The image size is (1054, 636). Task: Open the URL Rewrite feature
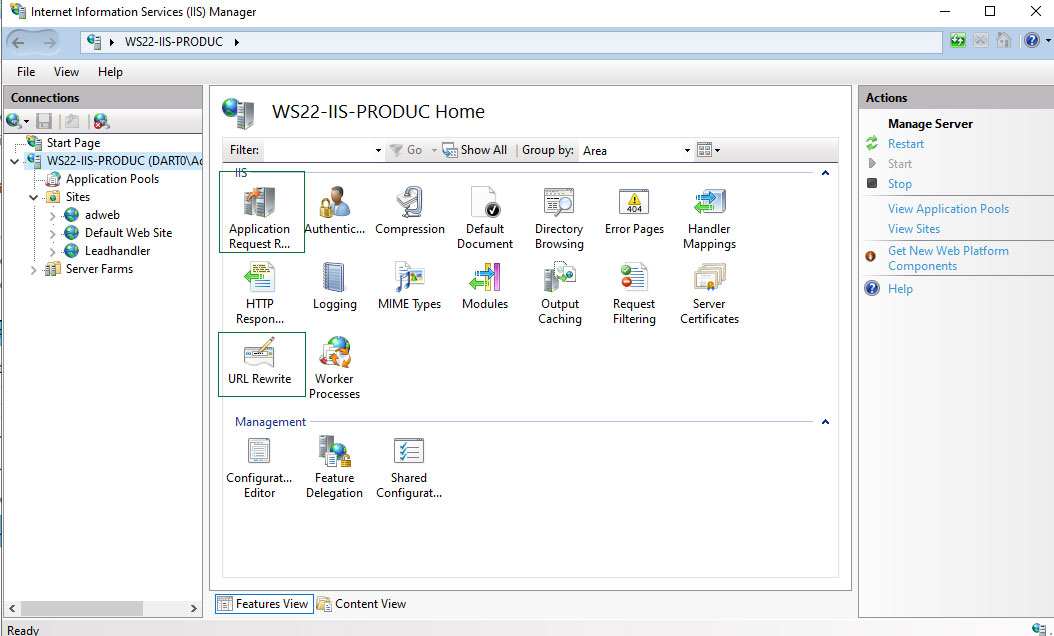click(259, 362)
